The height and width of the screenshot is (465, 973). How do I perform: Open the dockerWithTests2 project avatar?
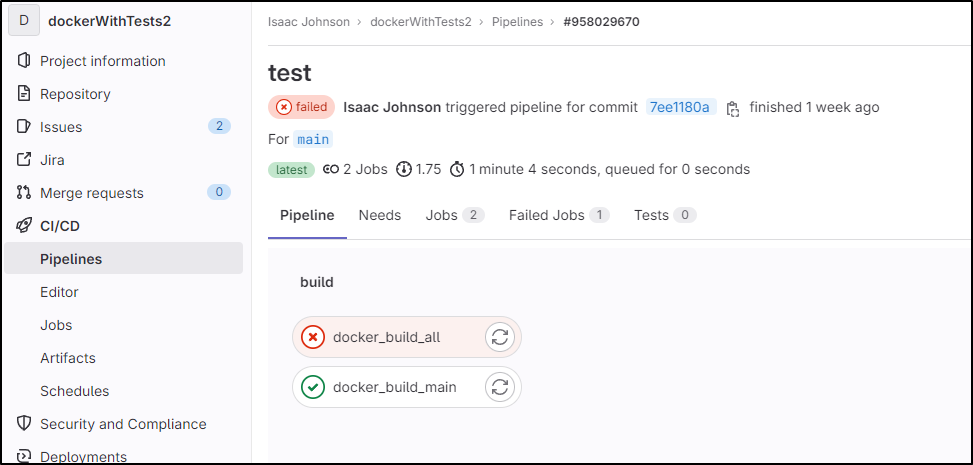(x=24, y=20)
